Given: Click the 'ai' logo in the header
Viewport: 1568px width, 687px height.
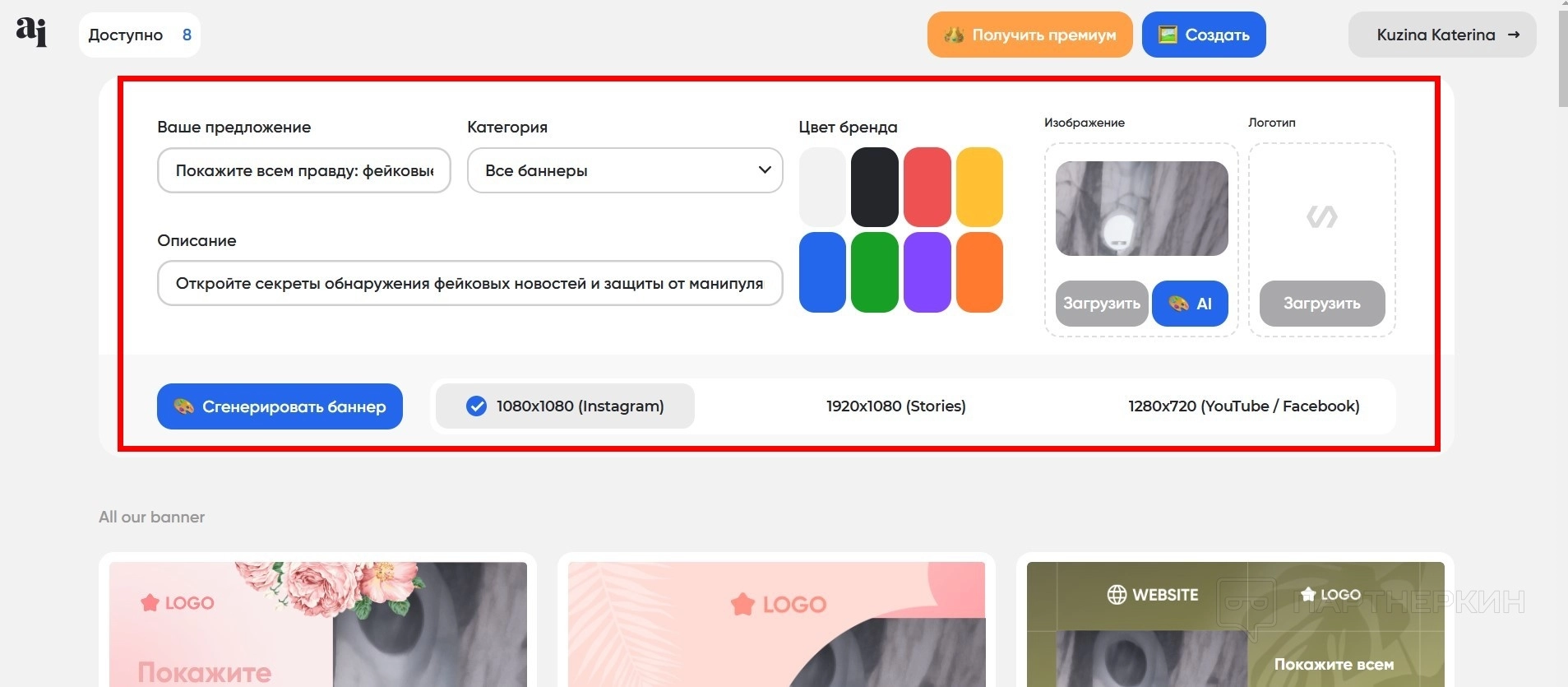Looking at the screenshot, I should point(31,32).
